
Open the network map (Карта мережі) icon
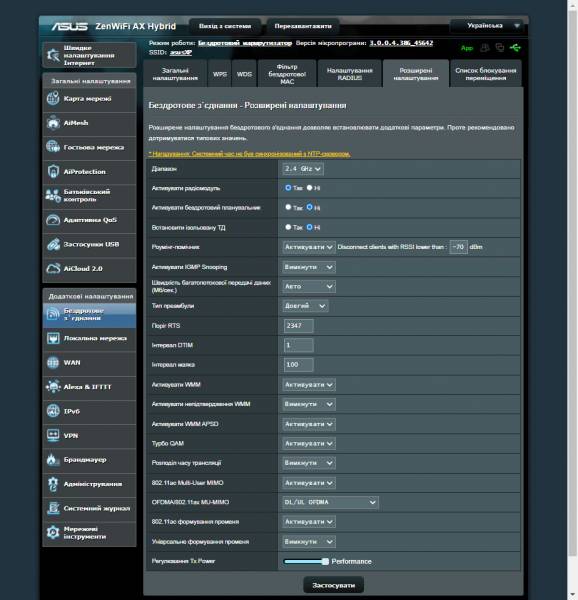click(x=53, y=99)
